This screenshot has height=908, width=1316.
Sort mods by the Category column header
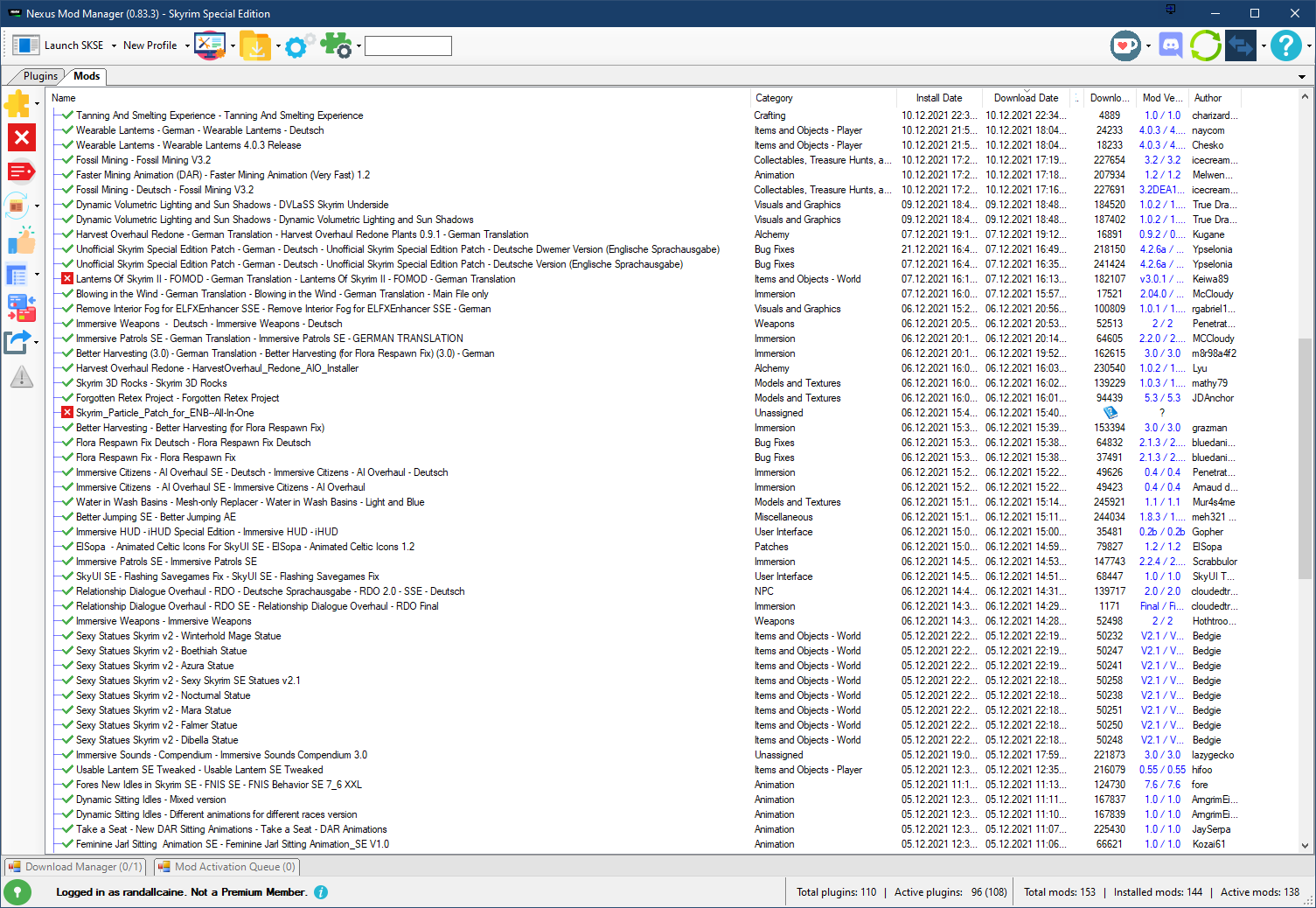(774, 98)
